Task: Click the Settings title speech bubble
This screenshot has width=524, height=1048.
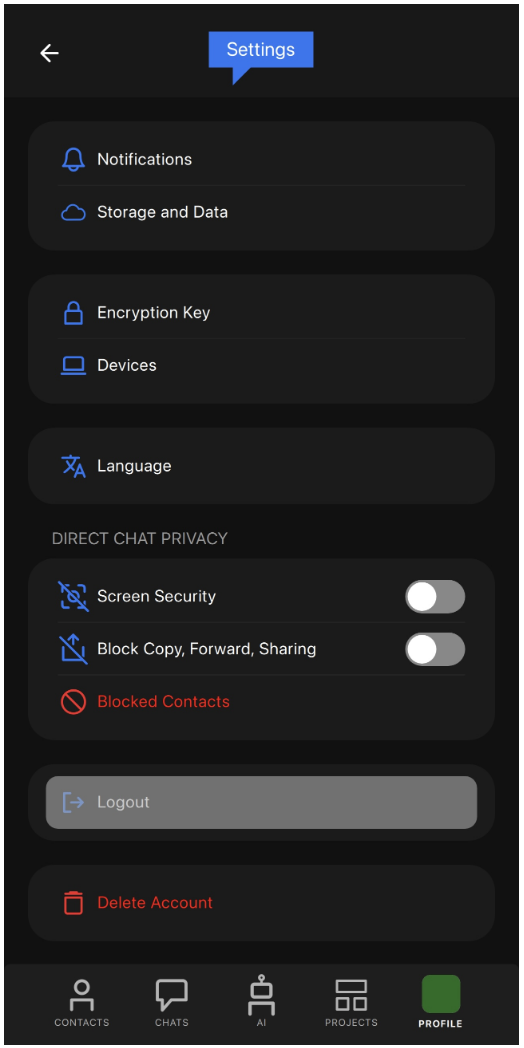Action: pos(261,55)
